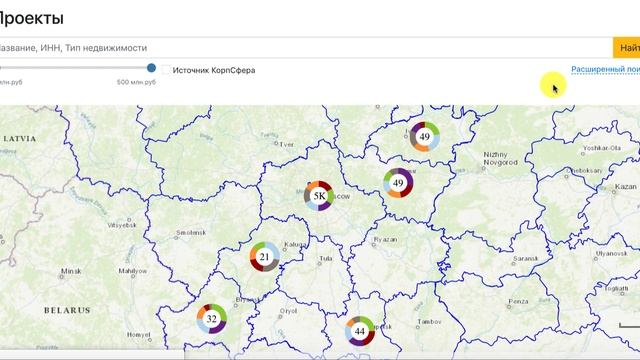Enable the Источник КорпСфера checkbox
This screenshot has height=360, width=640.
(x=165, y=70)
